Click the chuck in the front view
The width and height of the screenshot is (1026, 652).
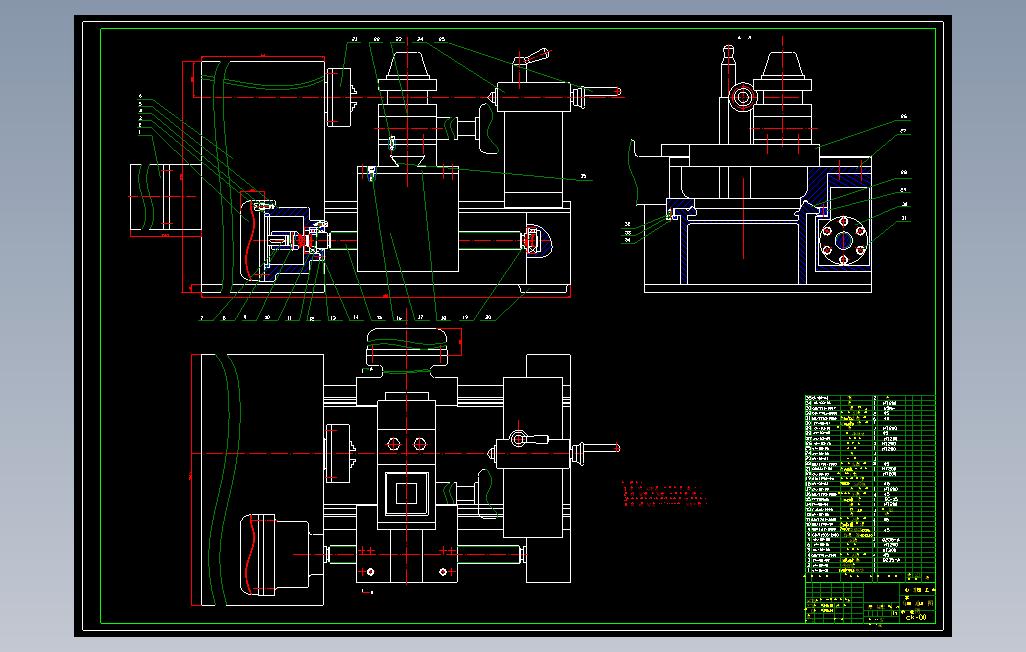click(342, 97)
